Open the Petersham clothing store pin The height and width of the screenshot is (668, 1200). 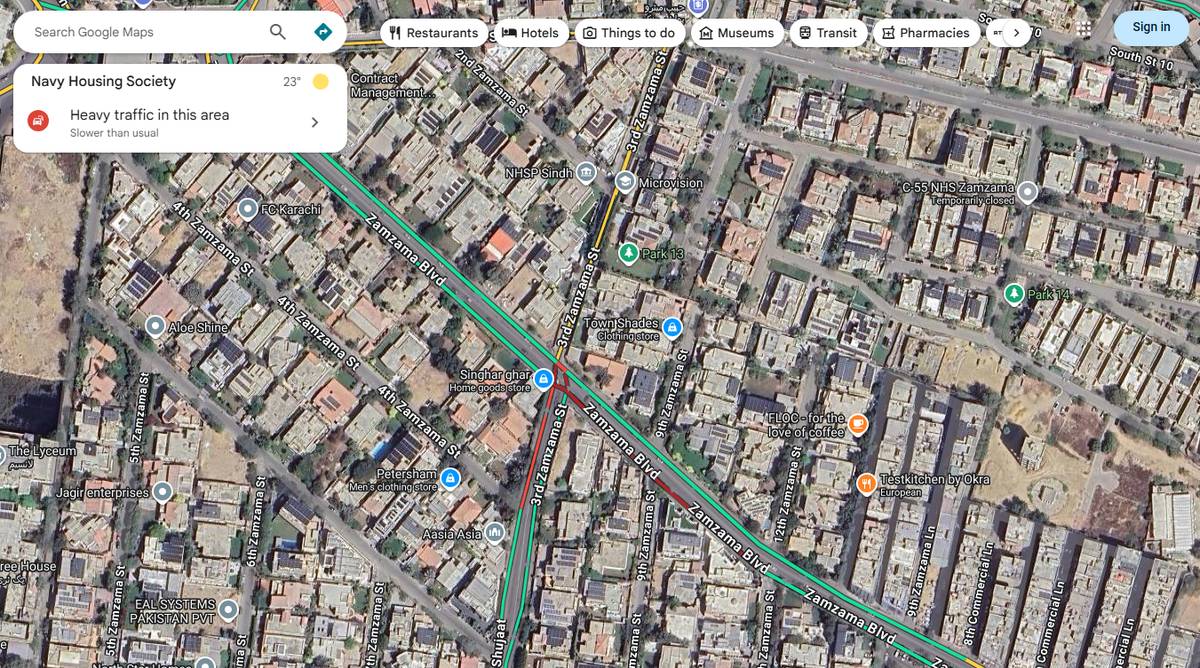click(450, 479)
